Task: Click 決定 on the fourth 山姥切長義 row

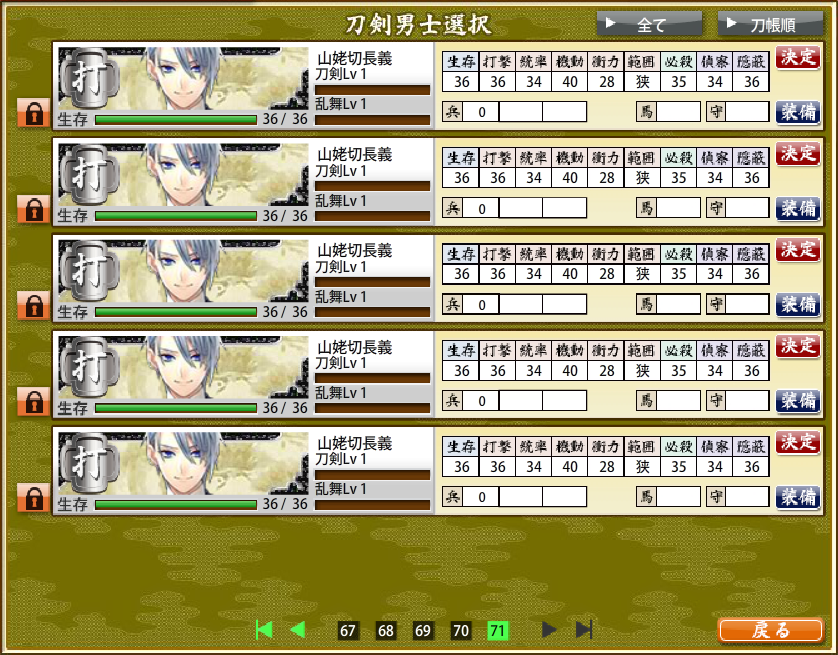Action: click(x=798, y=347)
